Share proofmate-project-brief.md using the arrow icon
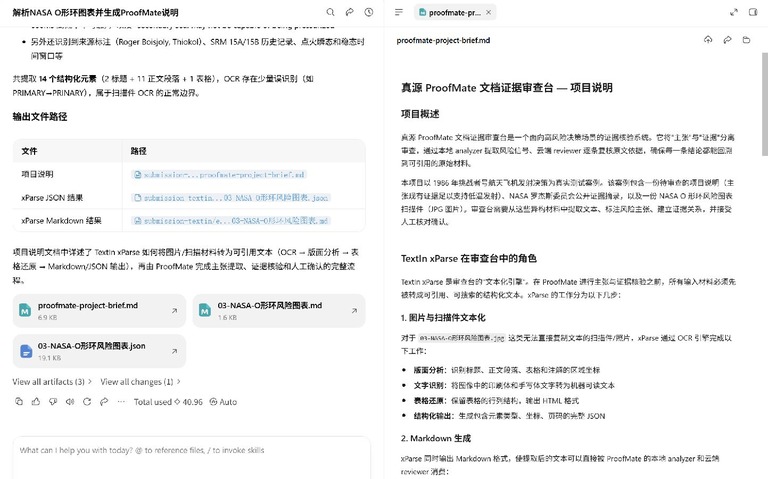Screen dimensions: 768x479 pyautogui.click(x=727, y=40)
